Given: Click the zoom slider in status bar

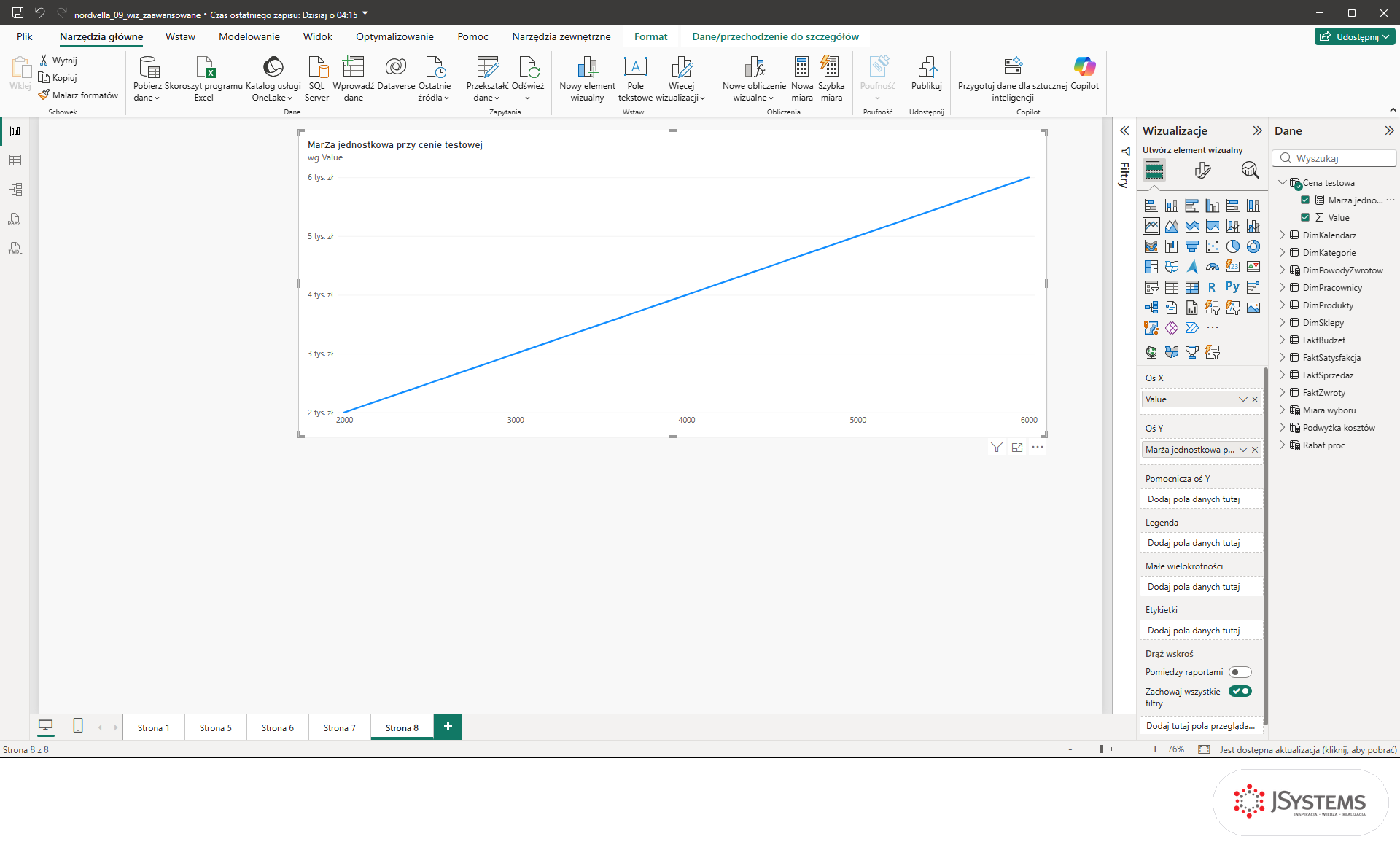Looking at the screenshot, I should 1112,749.
